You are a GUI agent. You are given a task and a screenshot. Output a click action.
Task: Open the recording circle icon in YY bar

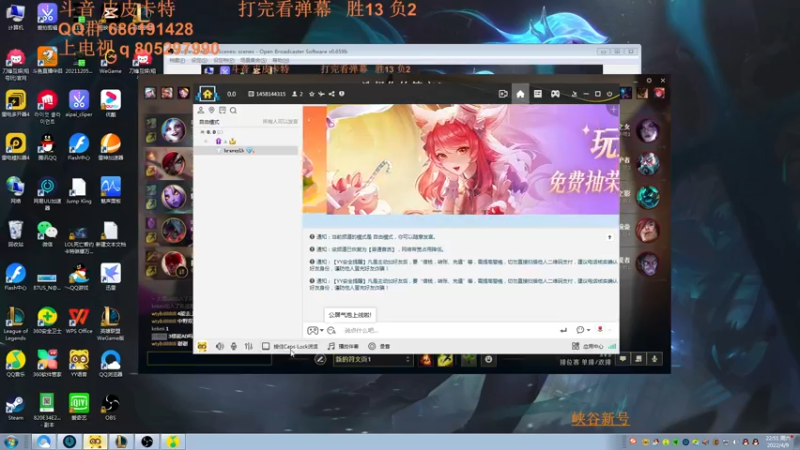372,346
